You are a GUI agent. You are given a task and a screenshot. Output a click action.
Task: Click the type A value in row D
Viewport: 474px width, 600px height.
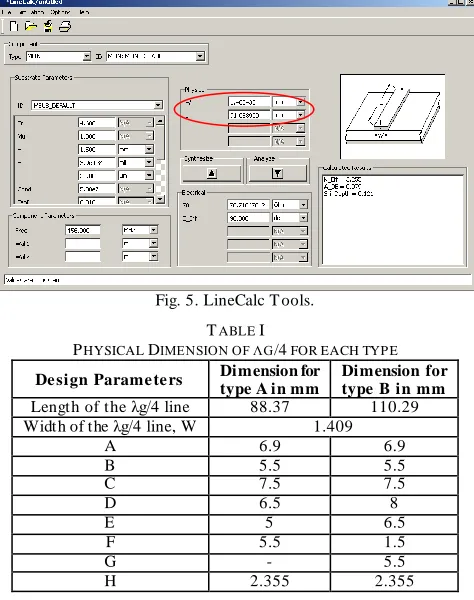(270, 503)
